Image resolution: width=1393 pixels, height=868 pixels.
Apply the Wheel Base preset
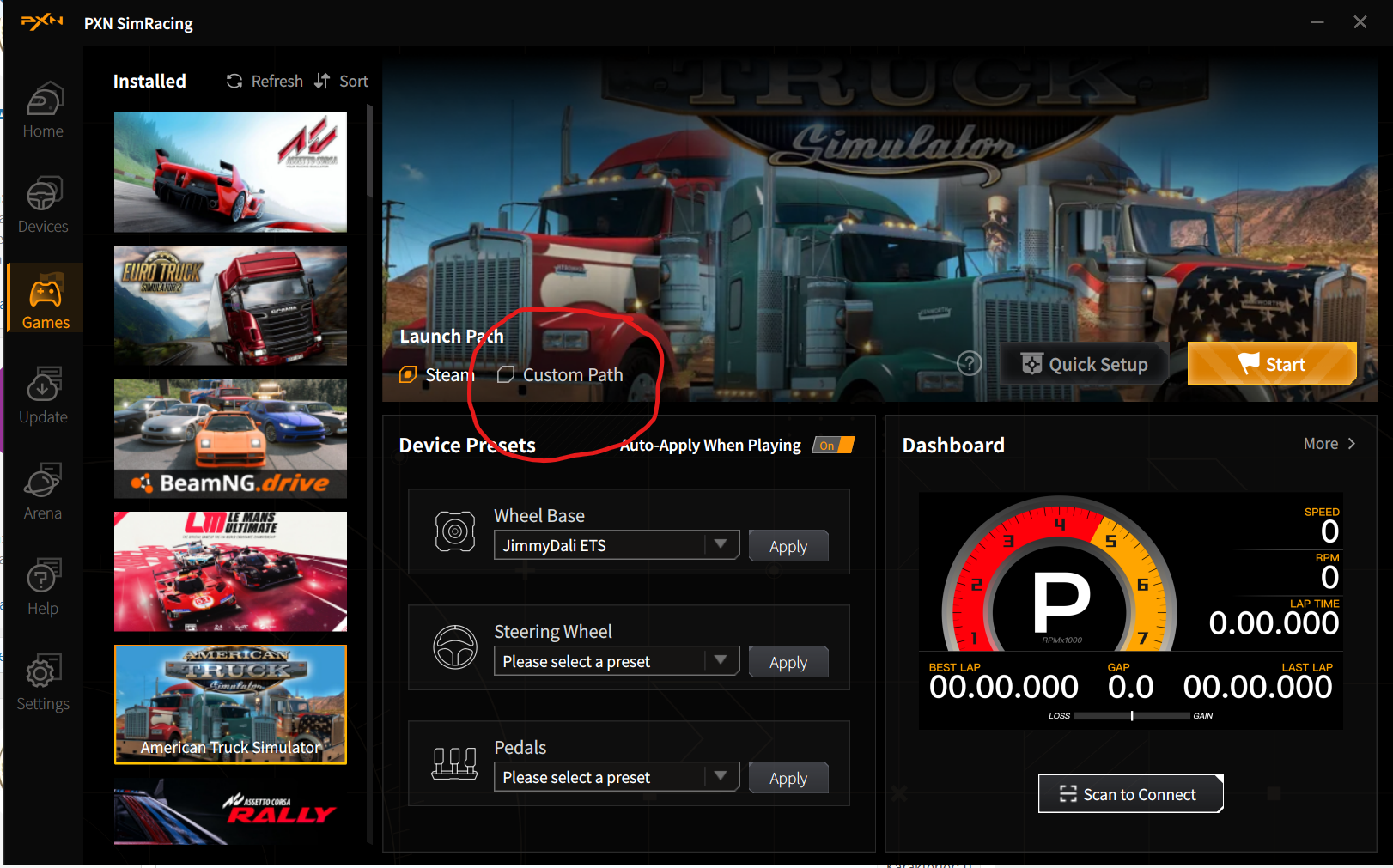pyautogui.click(x=788, y=546)
